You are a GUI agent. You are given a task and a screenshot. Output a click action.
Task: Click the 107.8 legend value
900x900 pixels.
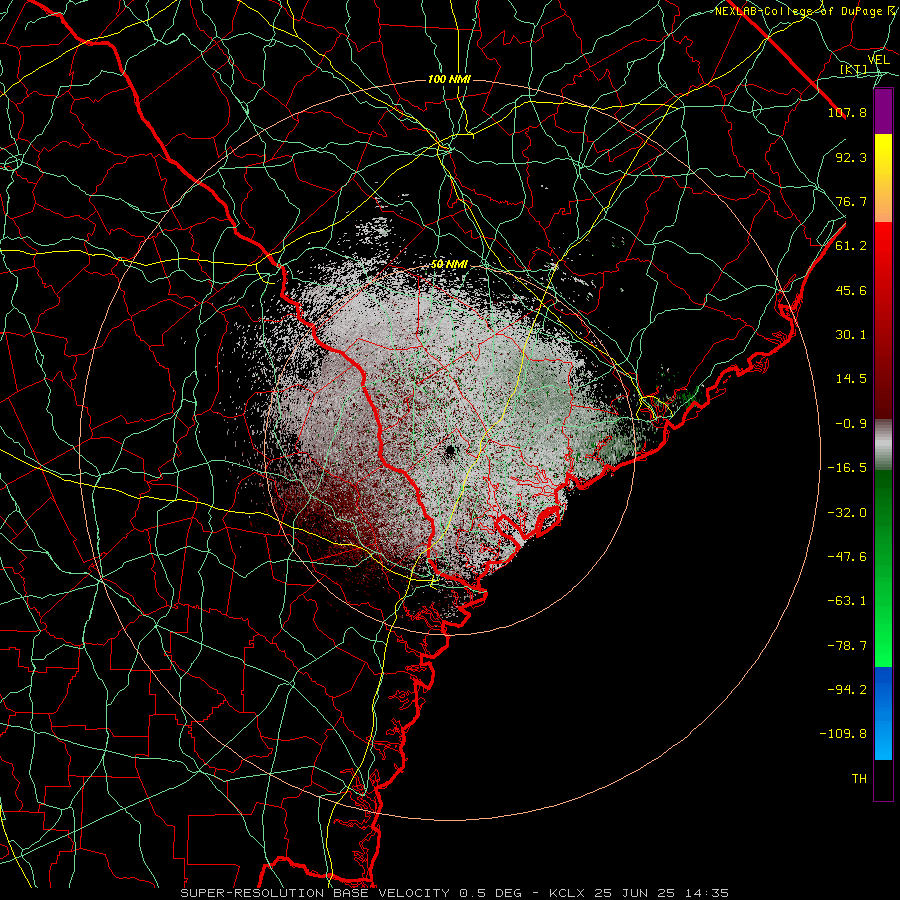(847, 112)
